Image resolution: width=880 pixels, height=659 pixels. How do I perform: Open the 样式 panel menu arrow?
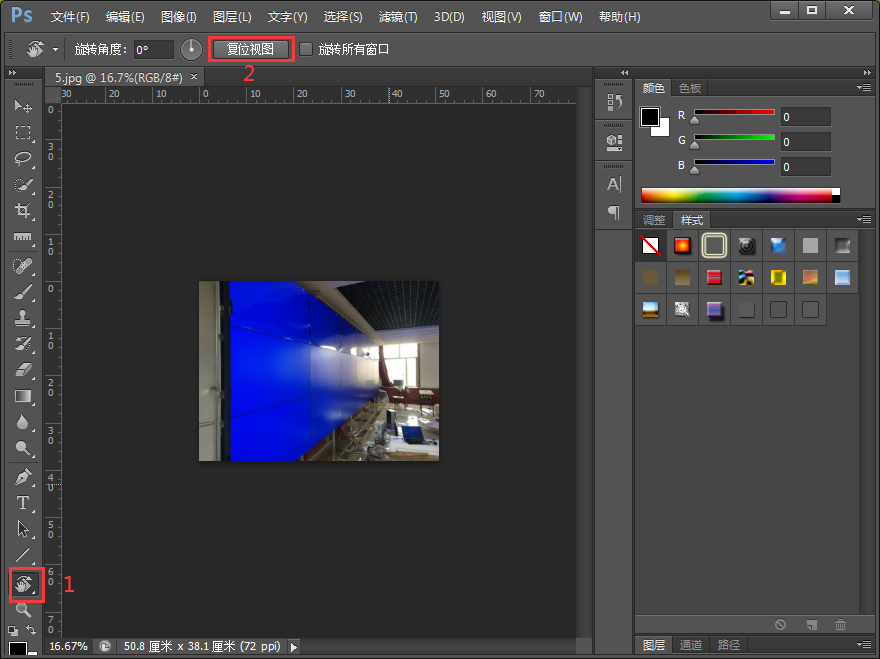(x=864, y=219)
